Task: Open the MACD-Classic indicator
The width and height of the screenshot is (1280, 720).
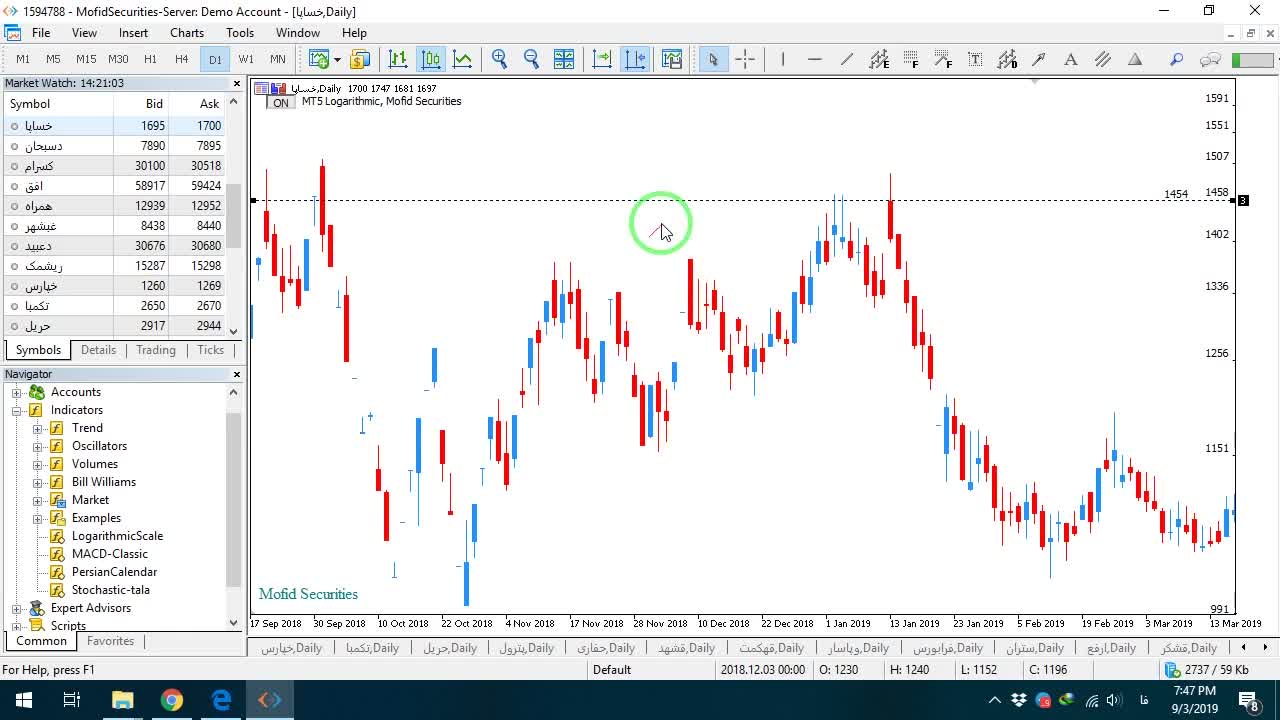Action: pos(110,554)
